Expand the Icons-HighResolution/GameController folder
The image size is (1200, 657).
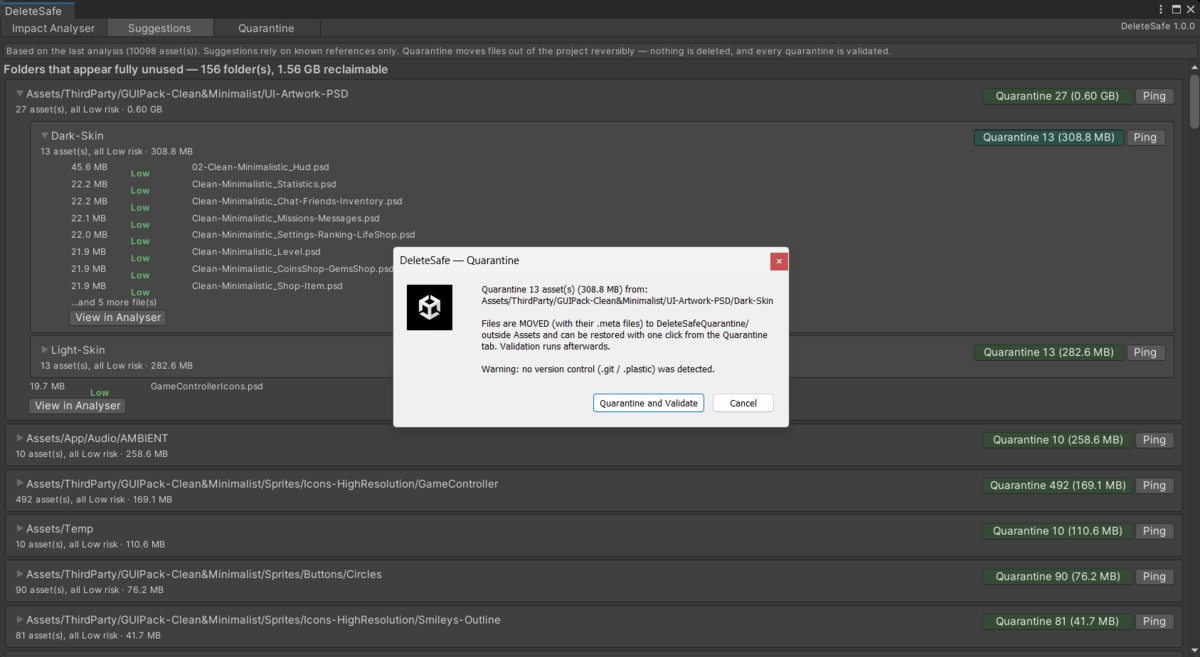tap(20, 483)
